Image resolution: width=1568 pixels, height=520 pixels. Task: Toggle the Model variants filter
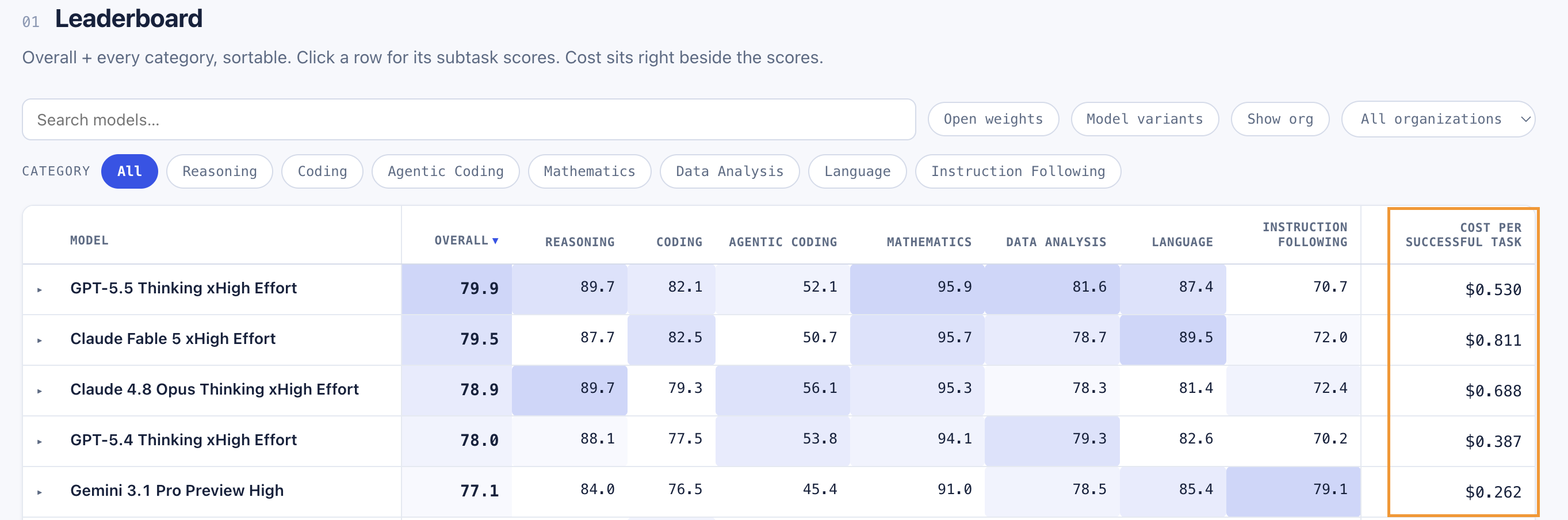(1144, 119)
